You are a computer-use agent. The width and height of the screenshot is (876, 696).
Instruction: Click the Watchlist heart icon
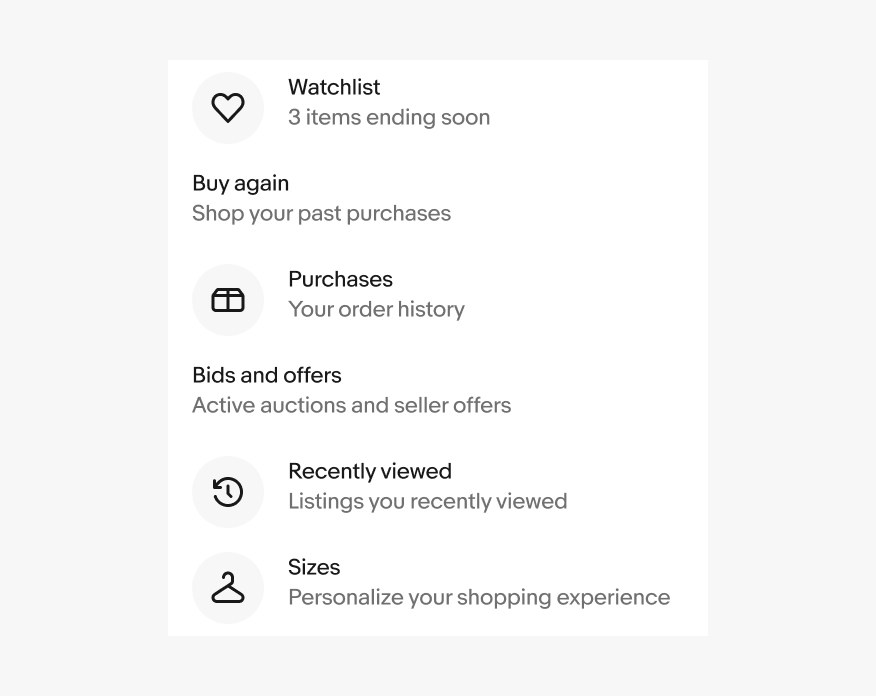pyautogui.click(x=228, y=108)
